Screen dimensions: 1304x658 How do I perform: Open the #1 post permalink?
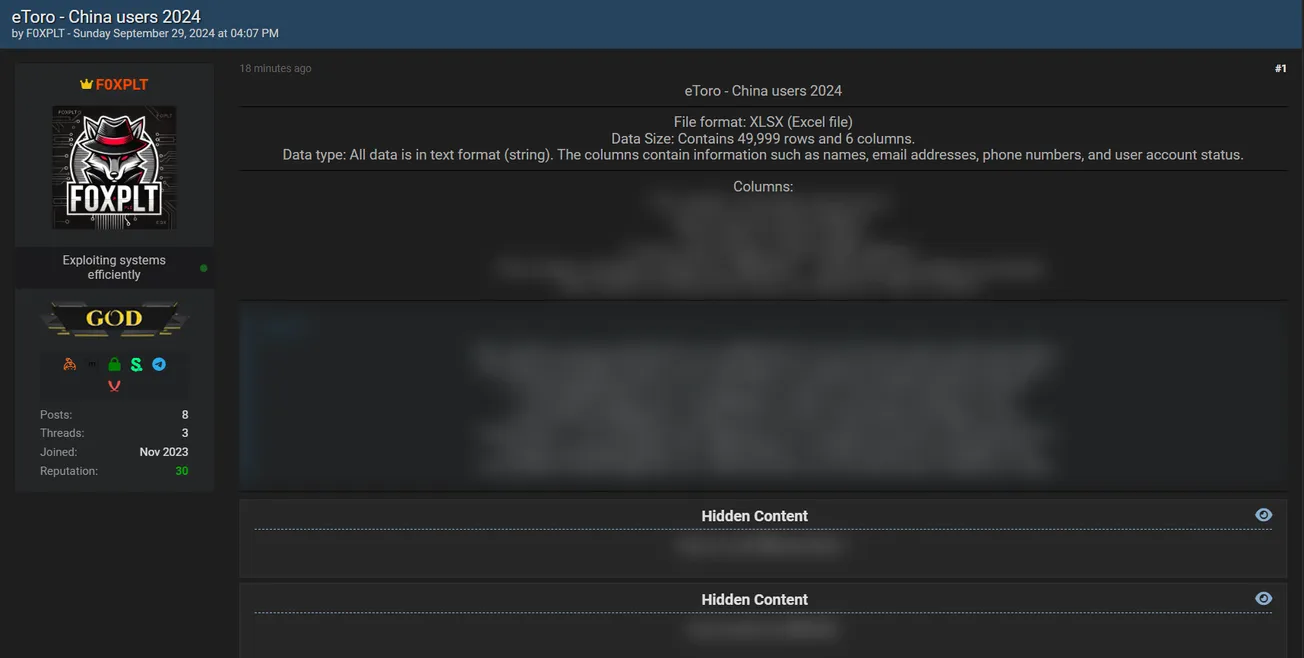click(x=1280, y=69)
